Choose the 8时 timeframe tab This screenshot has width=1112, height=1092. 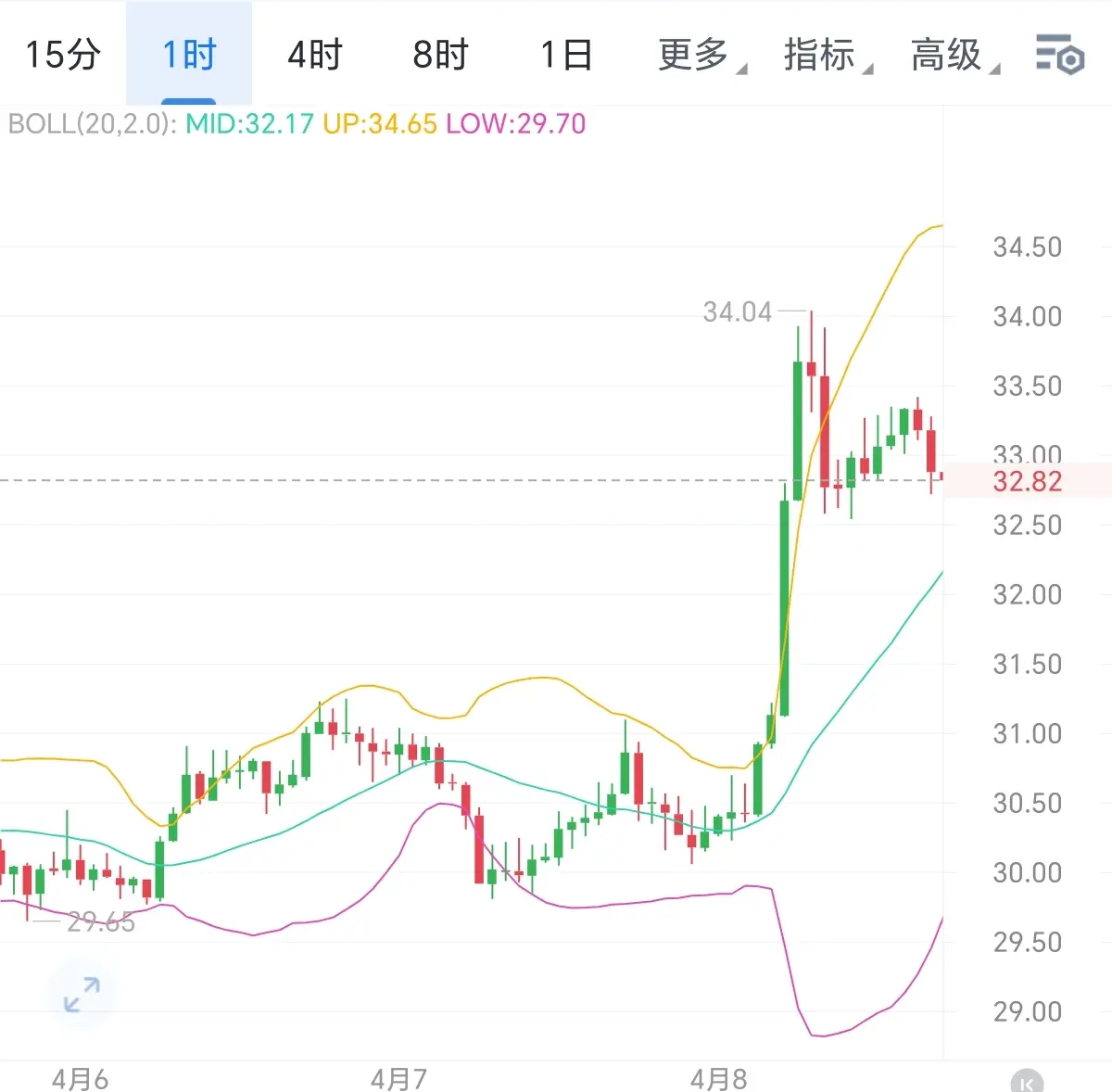(440, 55)
